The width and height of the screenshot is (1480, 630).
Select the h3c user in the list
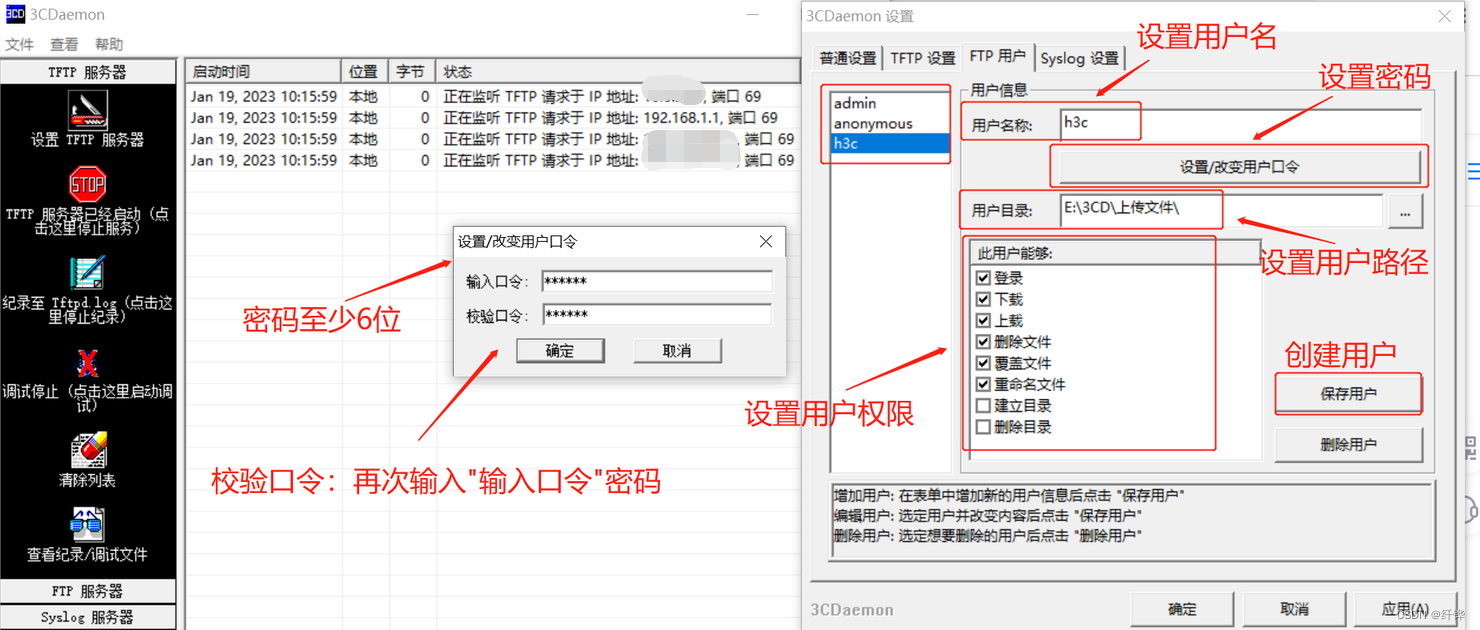coord(890,143)
